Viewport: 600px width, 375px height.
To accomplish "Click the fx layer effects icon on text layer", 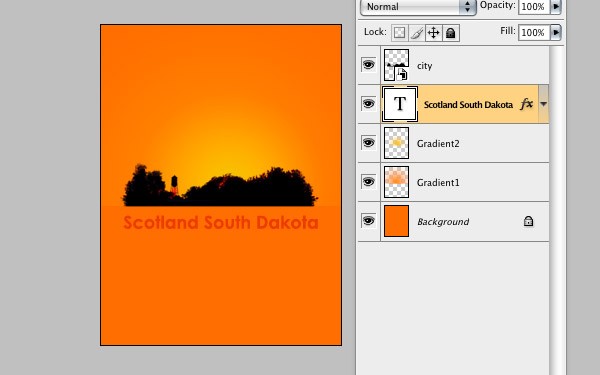I will click(x=527, y=104).
